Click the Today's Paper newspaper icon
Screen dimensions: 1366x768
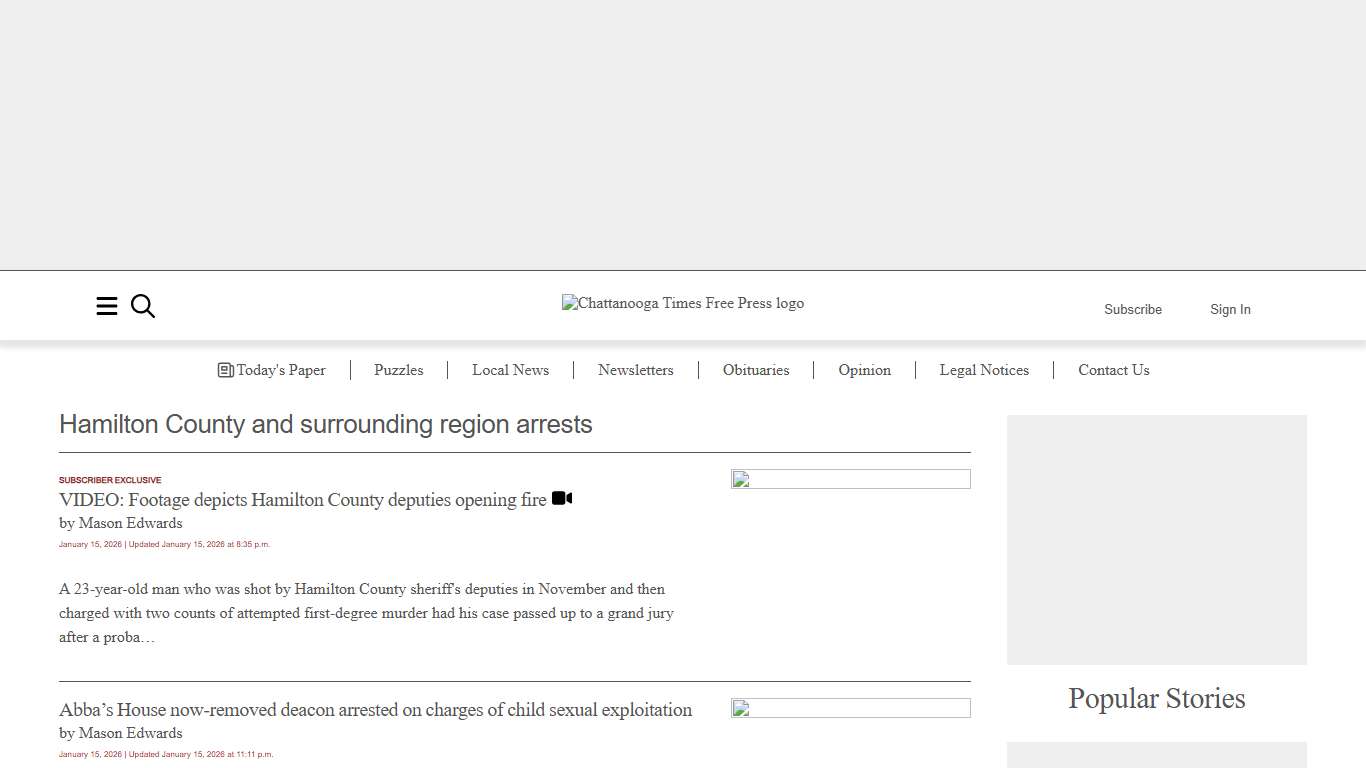click(225, 370)
